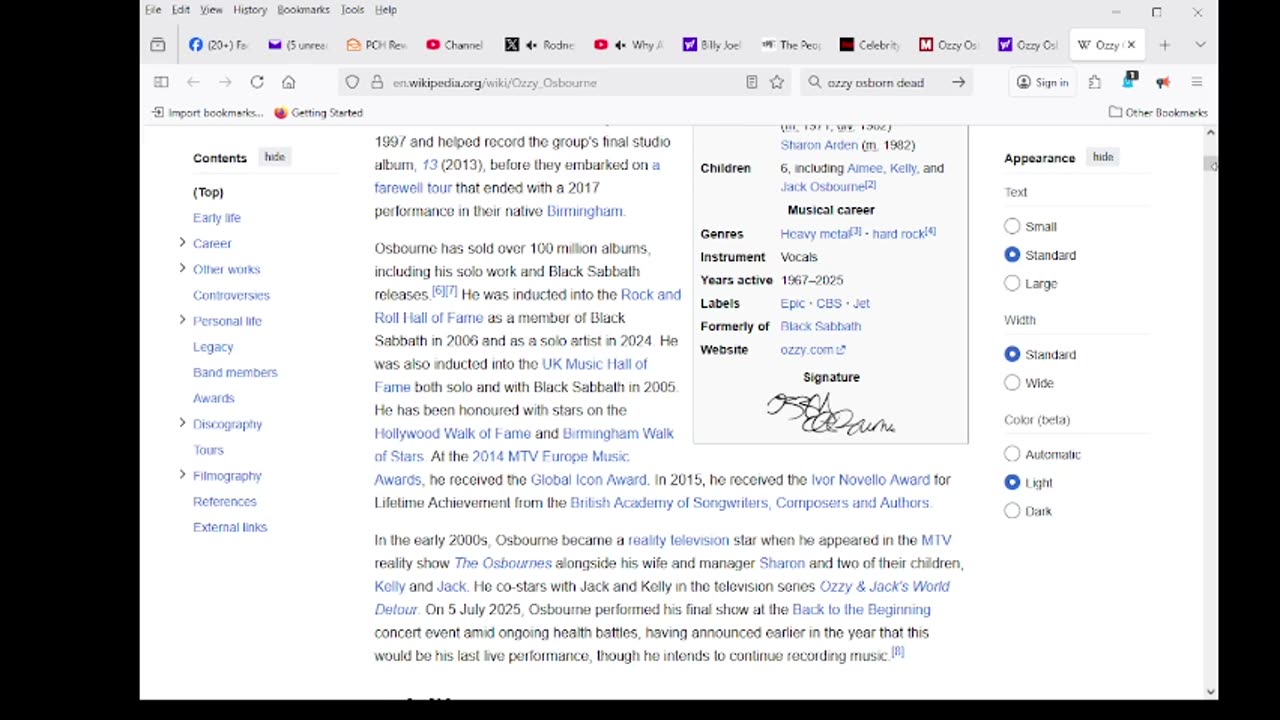The height and width of the screenshot is (720, 1280).
Task: Click the badged extension icon in toolbar
Action: coord(1130,80)
